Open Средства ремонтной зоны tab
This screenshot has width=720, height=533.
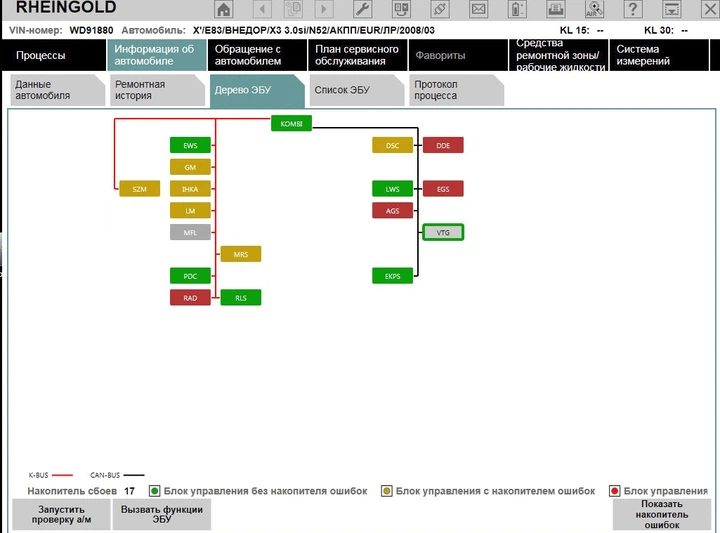558,55
